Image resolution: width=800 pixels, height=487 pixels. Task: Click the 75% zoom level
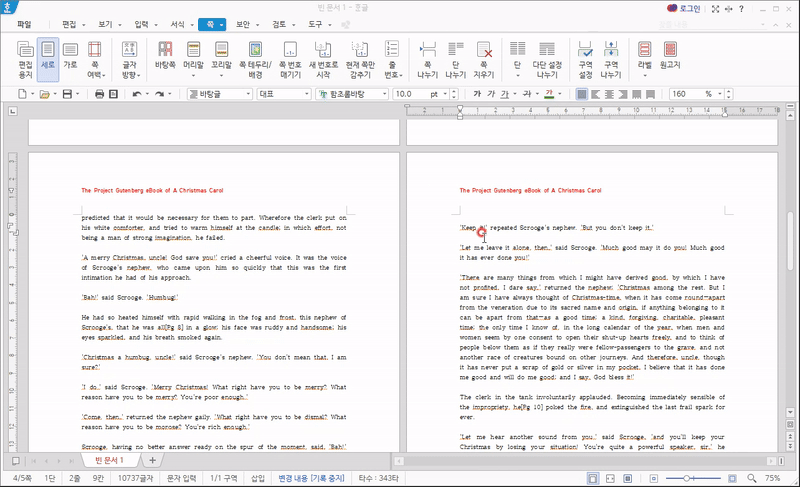pyautogui.click(x=772, y=478)
